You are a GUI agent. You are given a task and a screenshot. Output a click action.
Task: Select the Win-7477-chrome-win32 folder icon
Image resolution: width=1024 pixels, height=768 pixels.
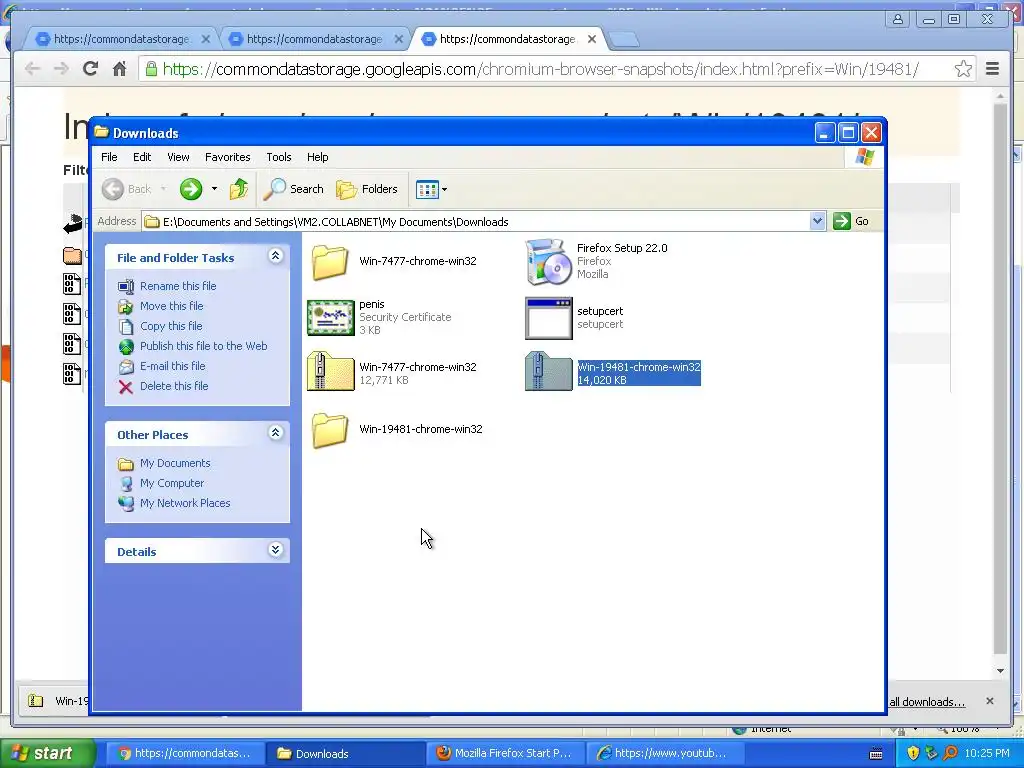(x=330, y=262)
